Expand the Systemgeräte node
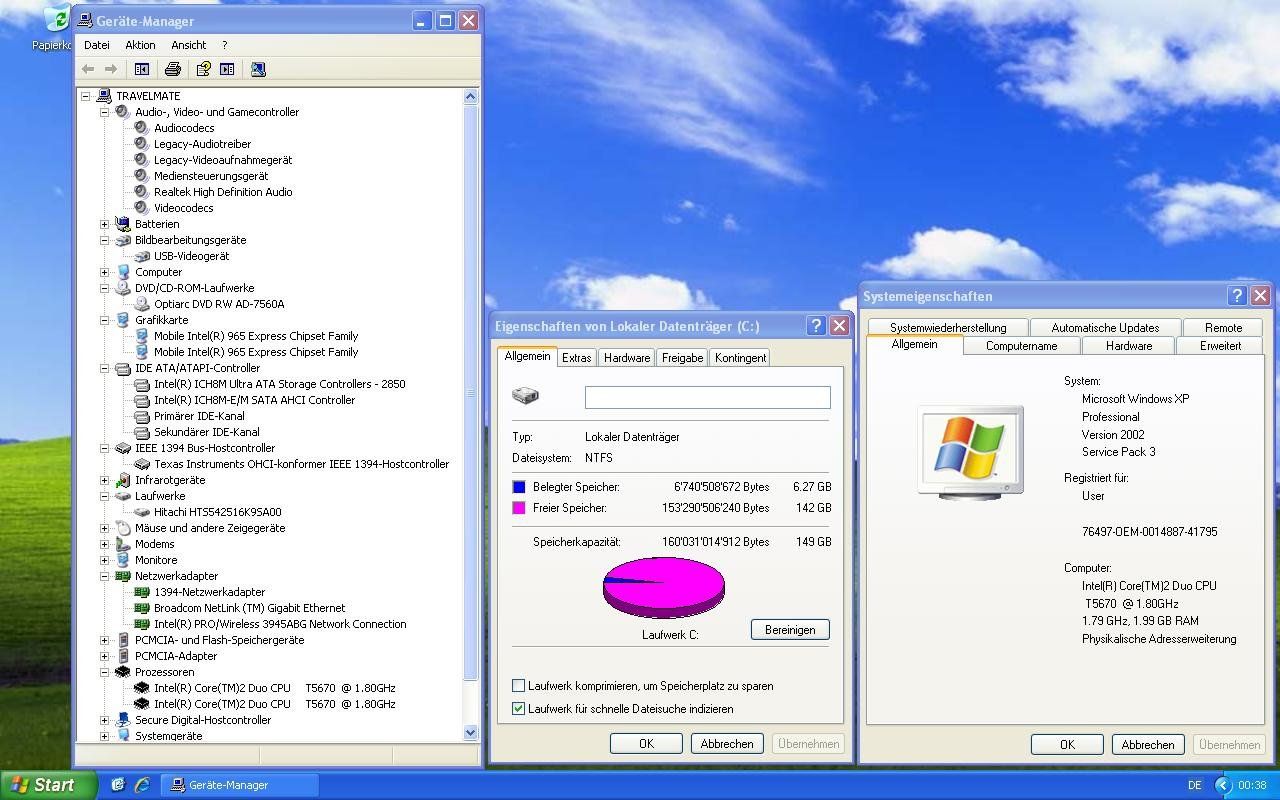The height and width of the screenshot is (800, 1280). [104, 736]
